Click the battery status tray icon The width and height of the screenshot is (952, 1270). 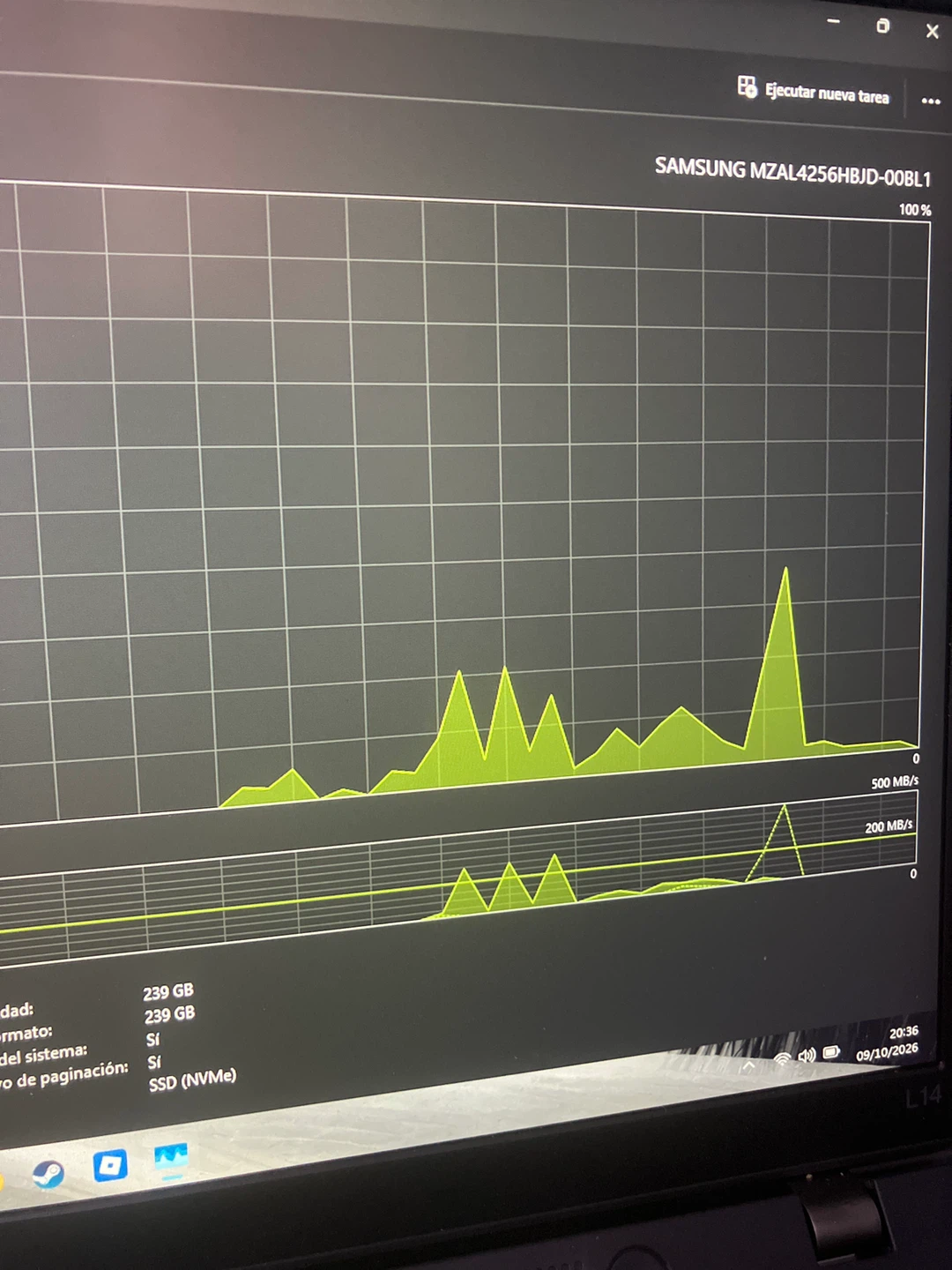point(831,1051)
